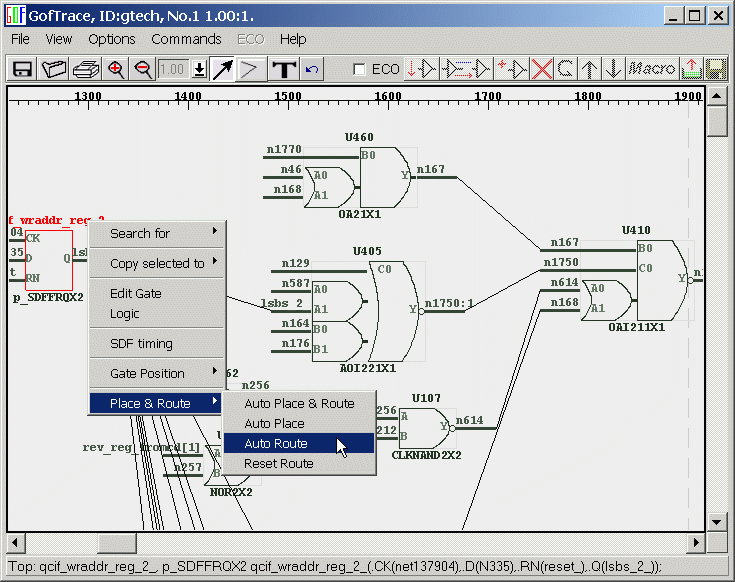Choose SDF timing from context menu
The image size is (735, 582).
pos(141,343)
